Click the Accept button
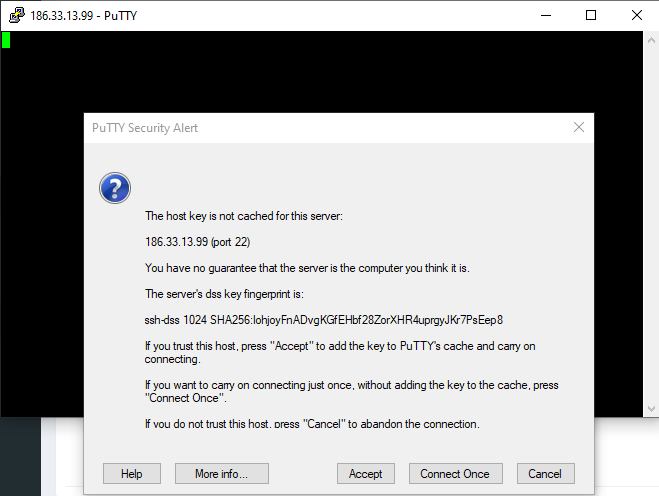Viewport: 659px width, 496px height. 366,474
